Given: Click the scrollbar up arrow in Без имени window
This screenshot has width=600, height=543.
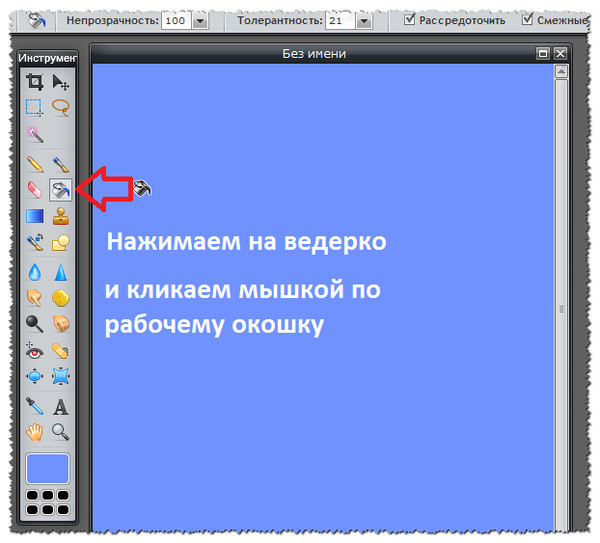Looking at the screenshot, I should pos(561,72).
